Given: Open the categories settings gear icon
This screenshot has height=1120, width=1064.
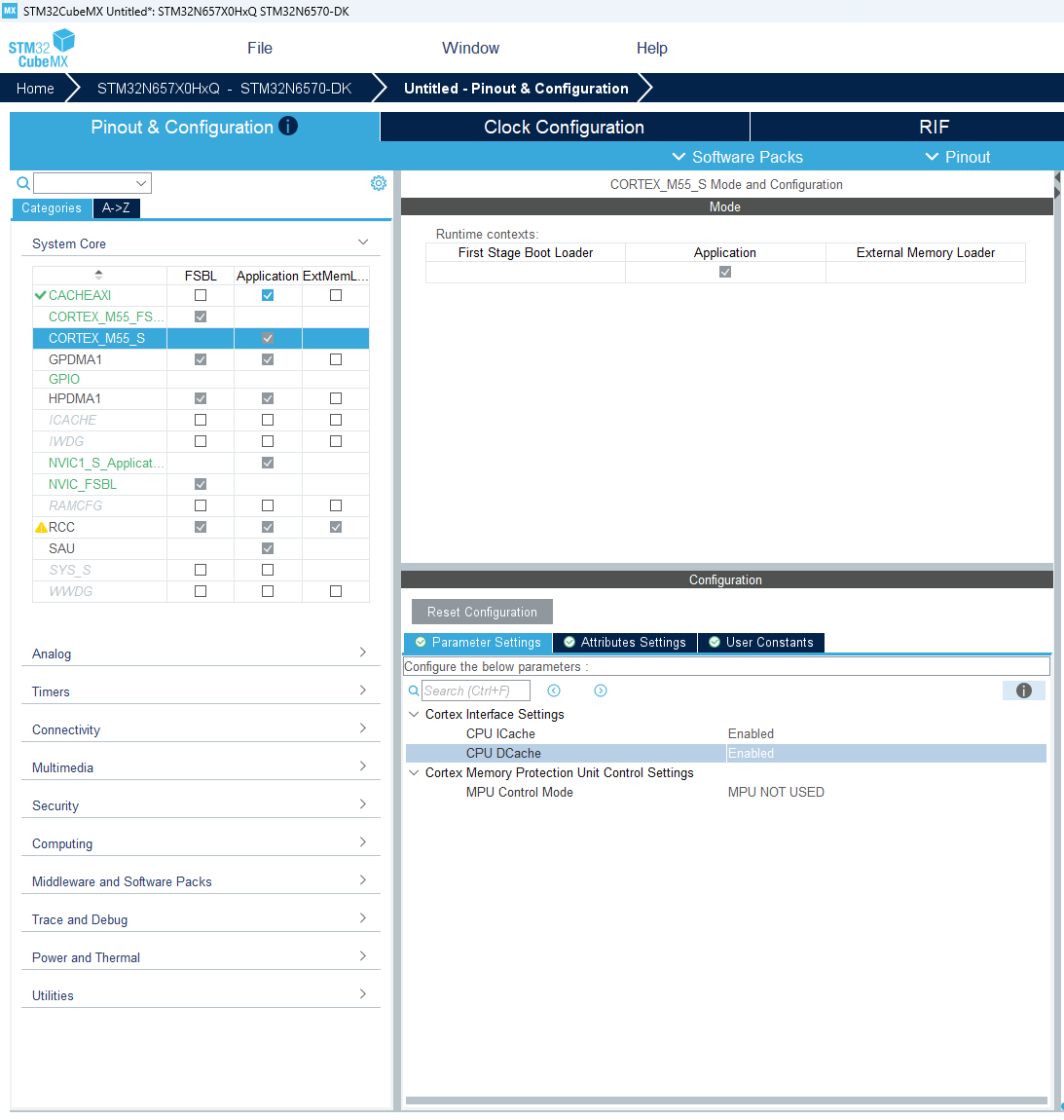Looking at the screenshot, I should click(x=379, y=183).
